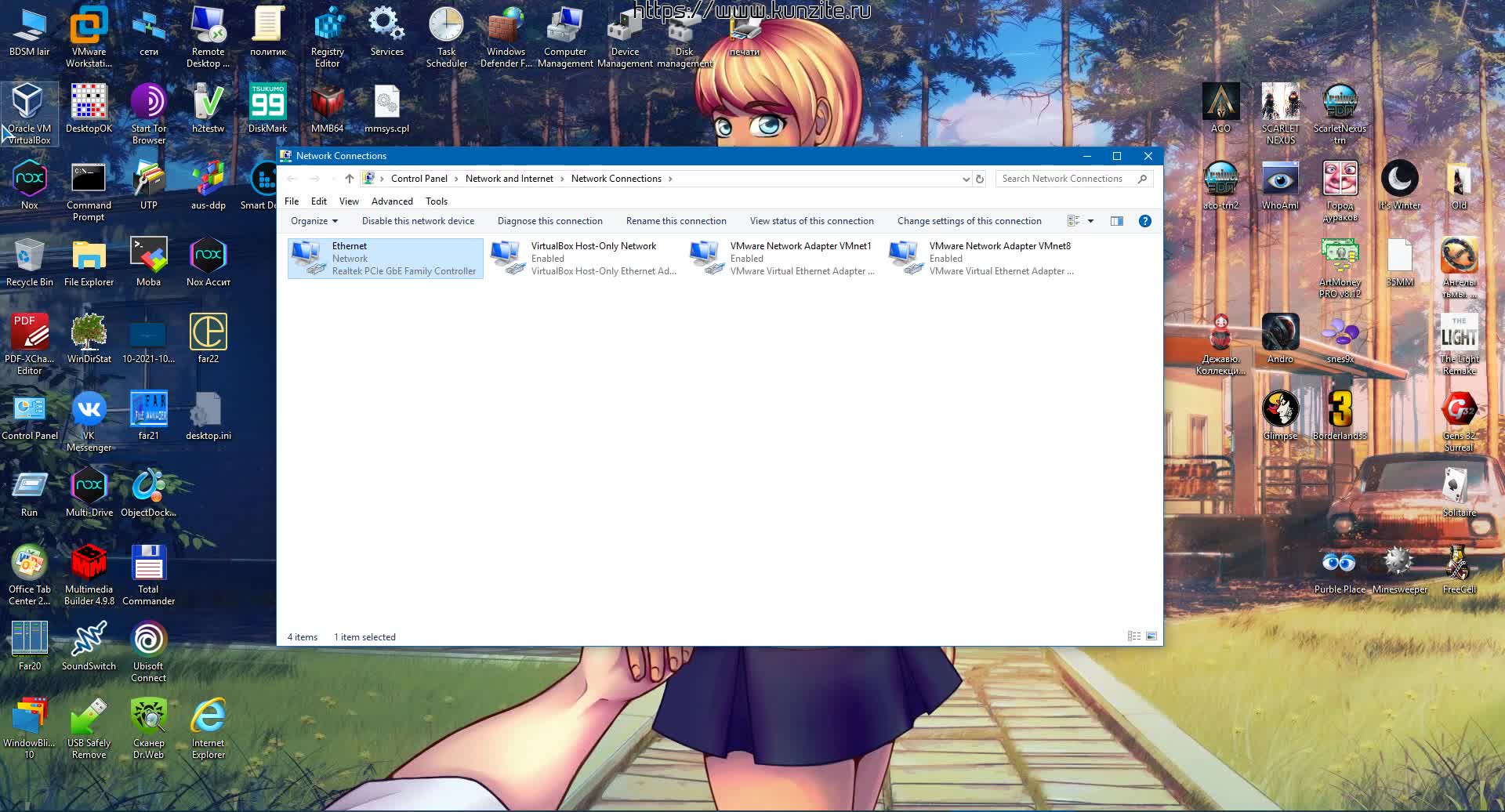
Task: Select the USB Safely Remove desktop icon
Action: 89,728
